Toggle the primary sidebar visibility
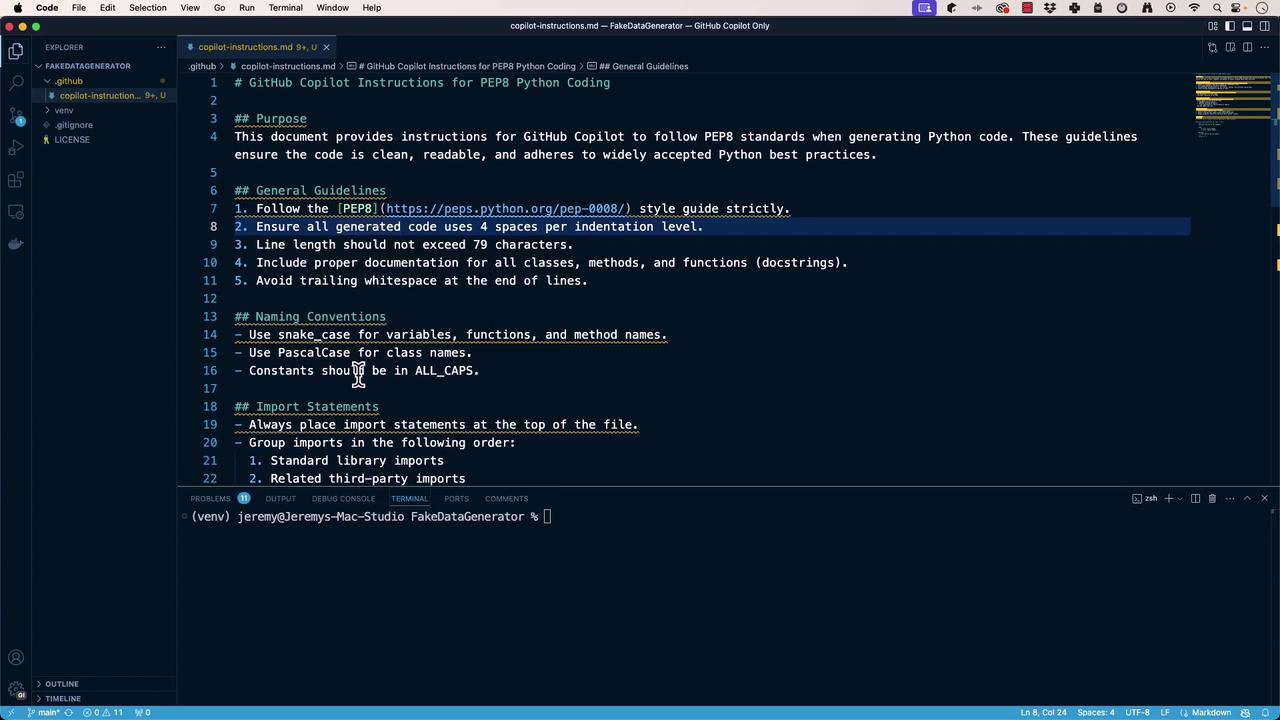Viewport: 1280px width, 720px height. 1231,26
